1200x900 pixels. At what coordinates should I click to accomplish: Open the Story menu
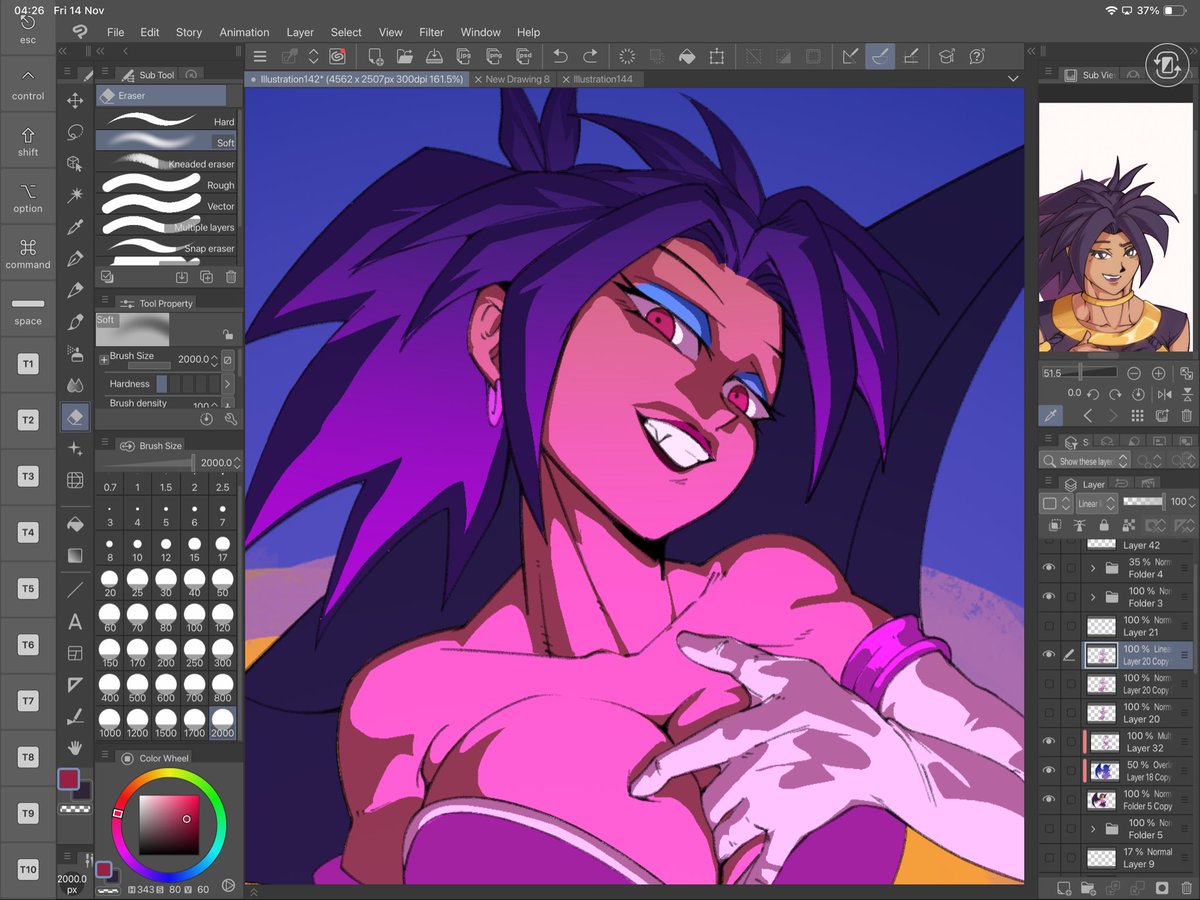click(189, 32)
